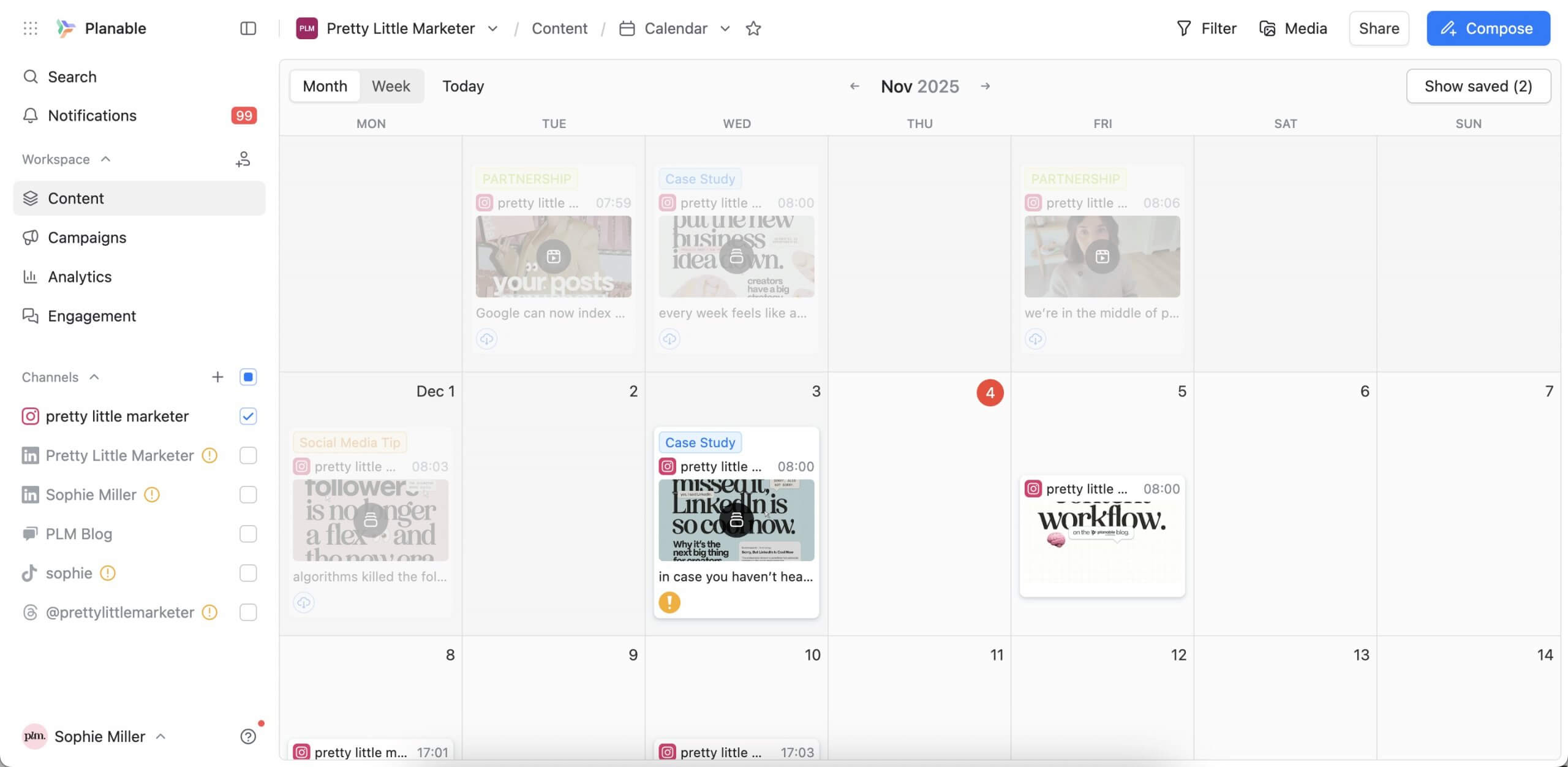Show saved posts with Show saved button

(x=1478, y=86)
